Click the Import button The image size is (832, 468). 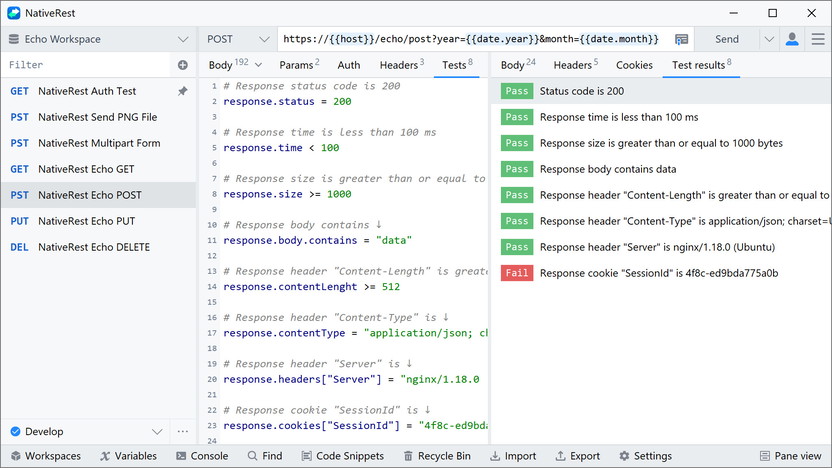pyautogui.click(x=512, y=456)
